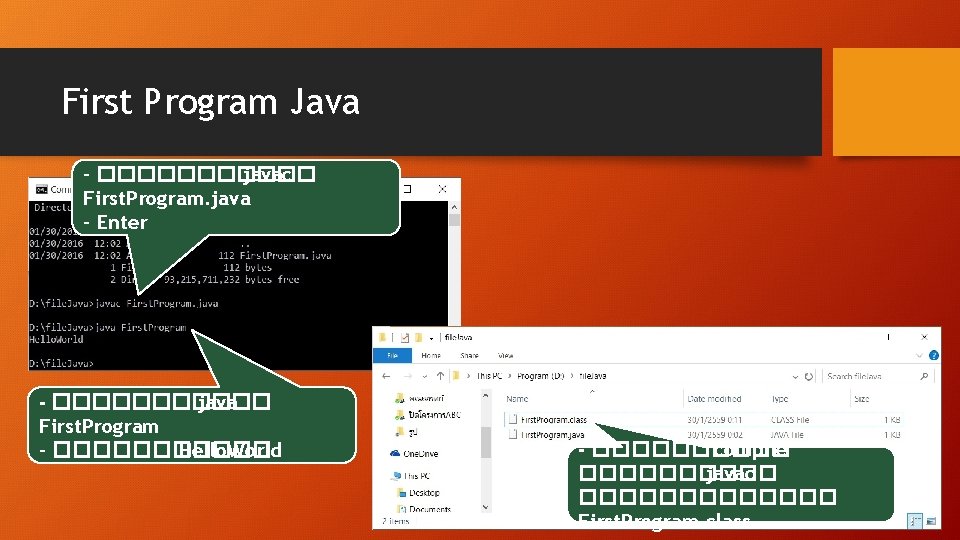960x540 pixels.
Task: Click the Back arrow in Explorer
Action: tap(386, 376)
